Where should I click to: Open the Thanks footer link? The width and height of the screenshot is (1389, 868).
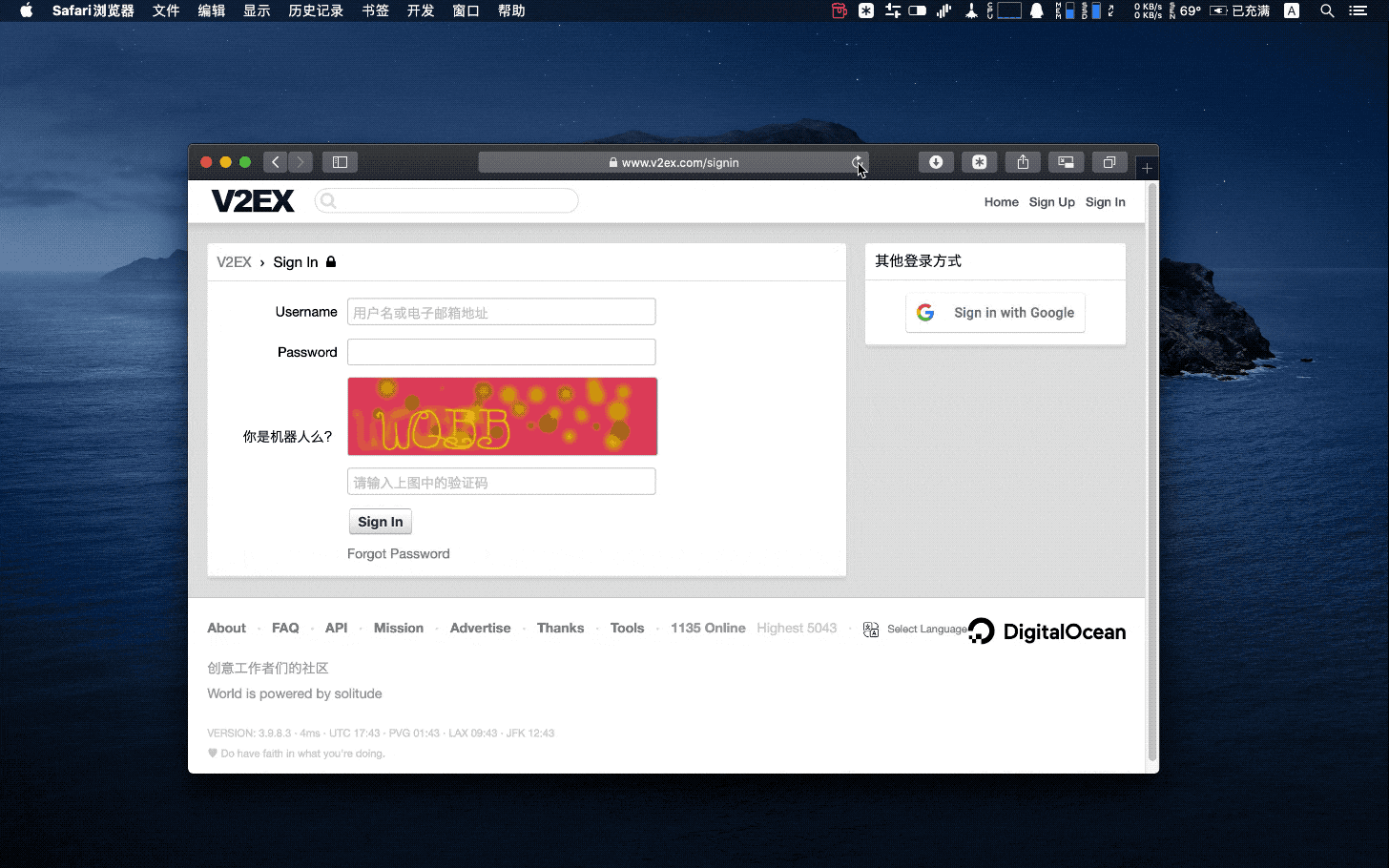561,628
